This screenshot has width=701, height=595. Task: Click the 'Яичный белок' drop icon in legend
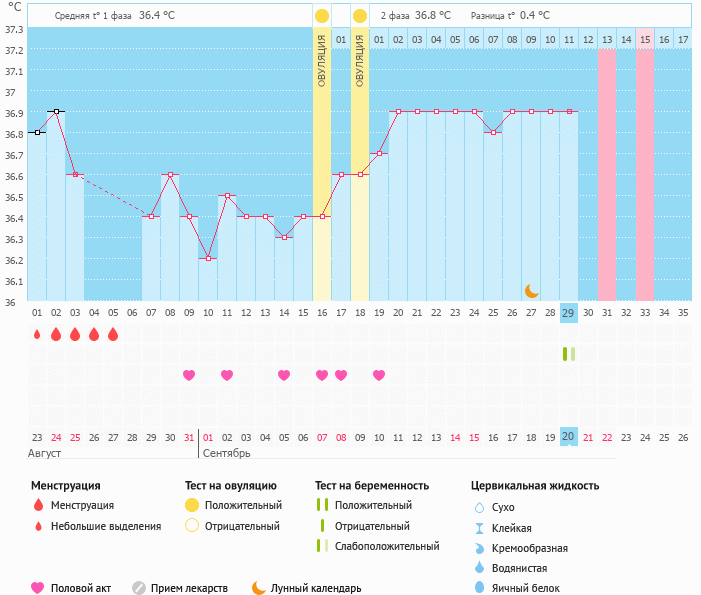[479, 588]
